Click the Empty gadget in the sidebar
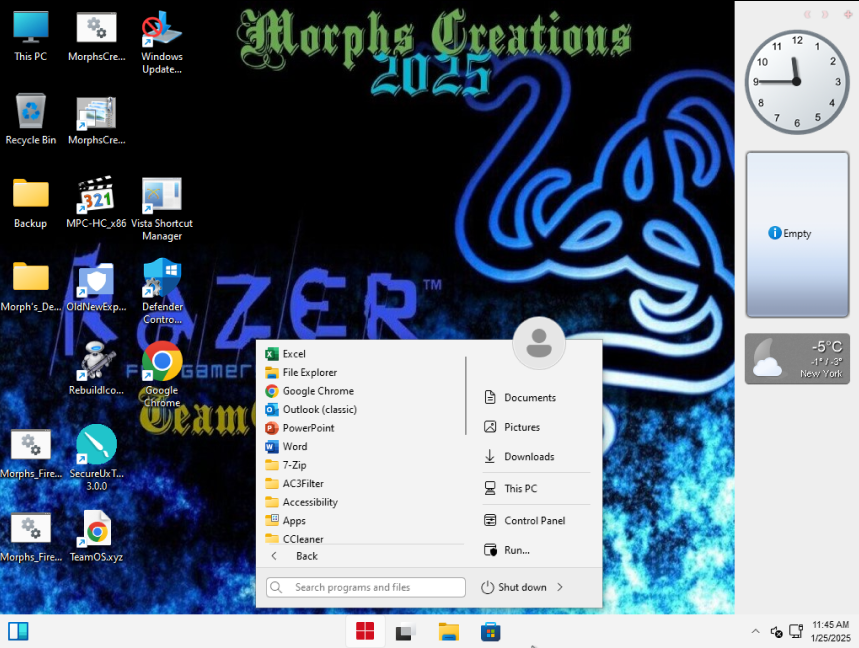 click(x=797, y=234)
